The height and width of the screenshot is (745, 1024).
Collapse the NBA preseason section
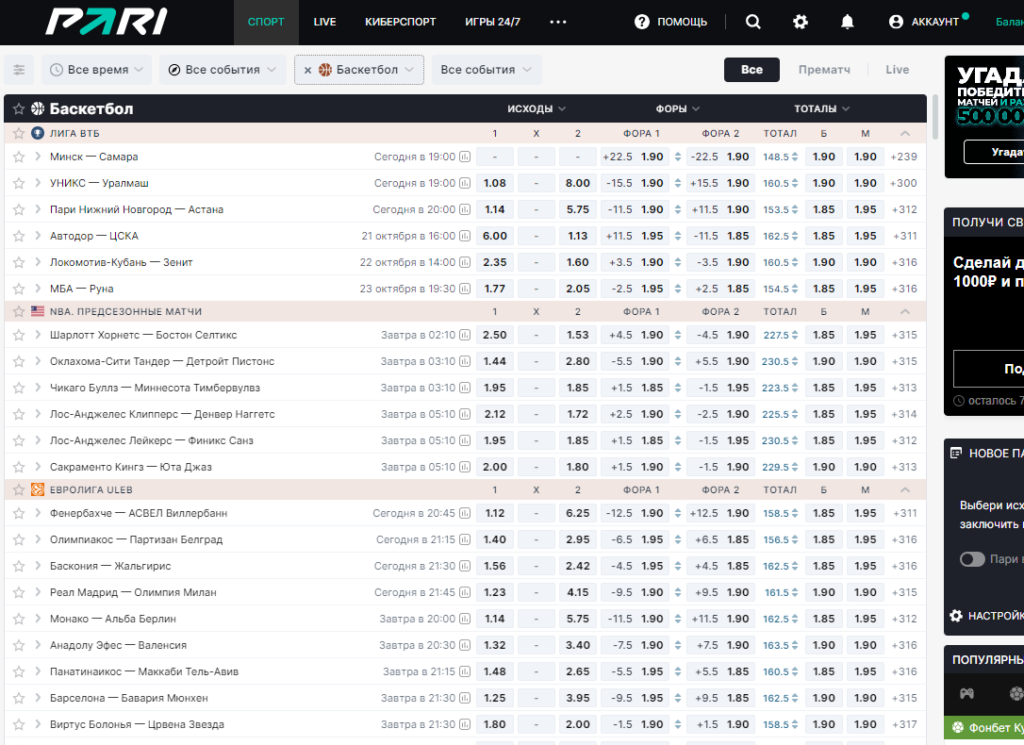coord(904,311)
